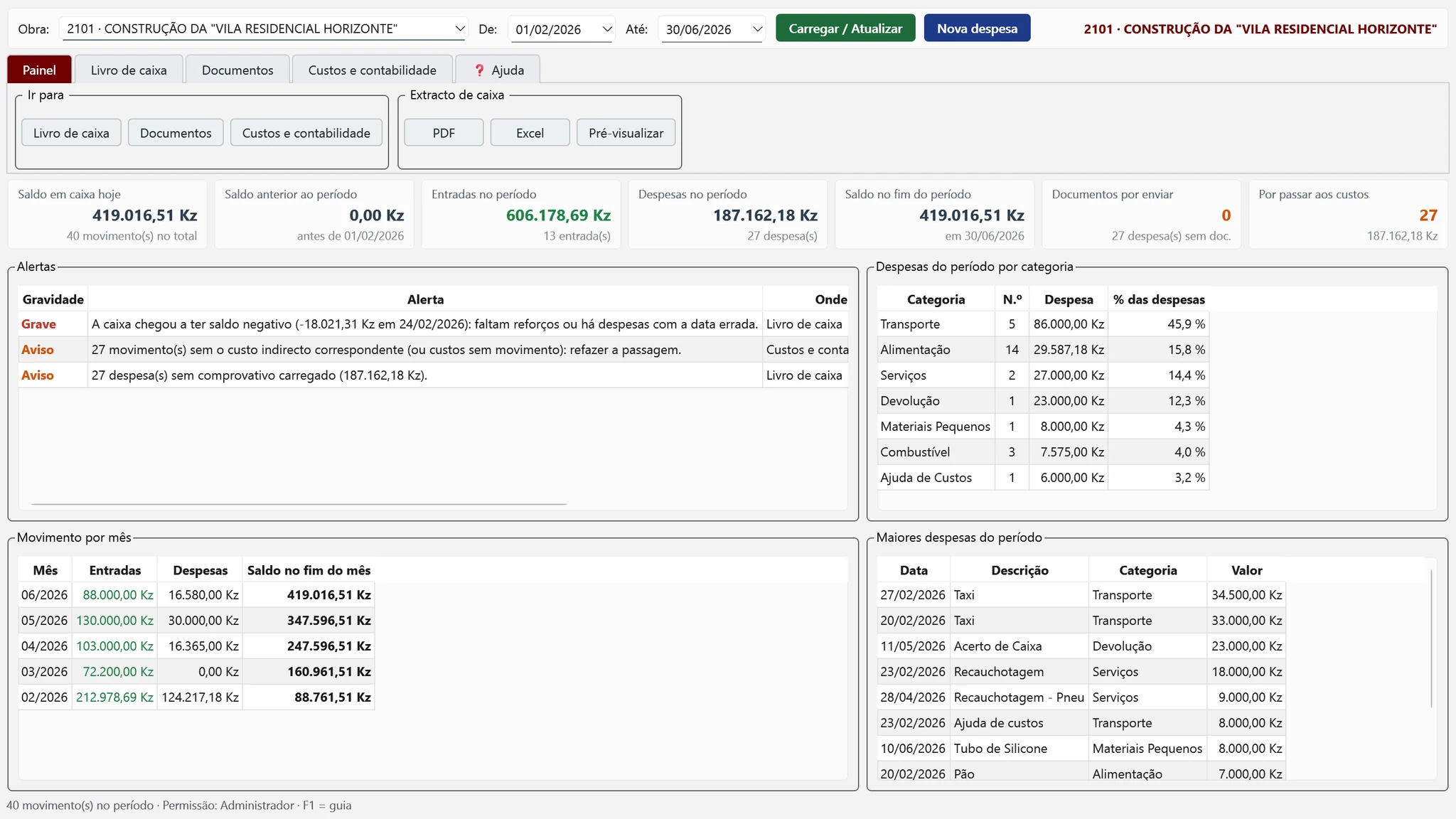Click the Gravidade column header

pos(53,299)
